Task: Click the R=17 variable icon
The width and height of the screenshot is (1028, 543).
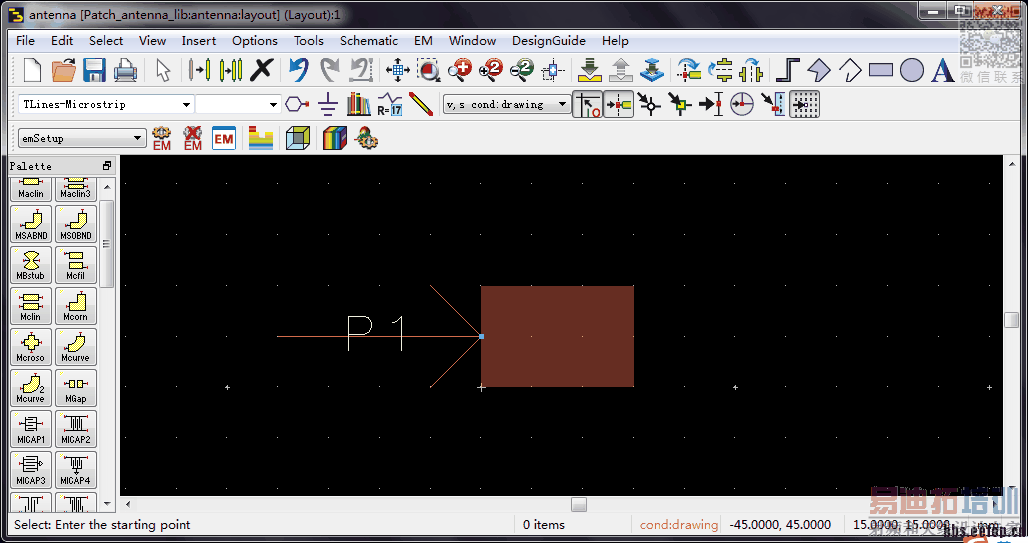Action: (x=389, y=104)
